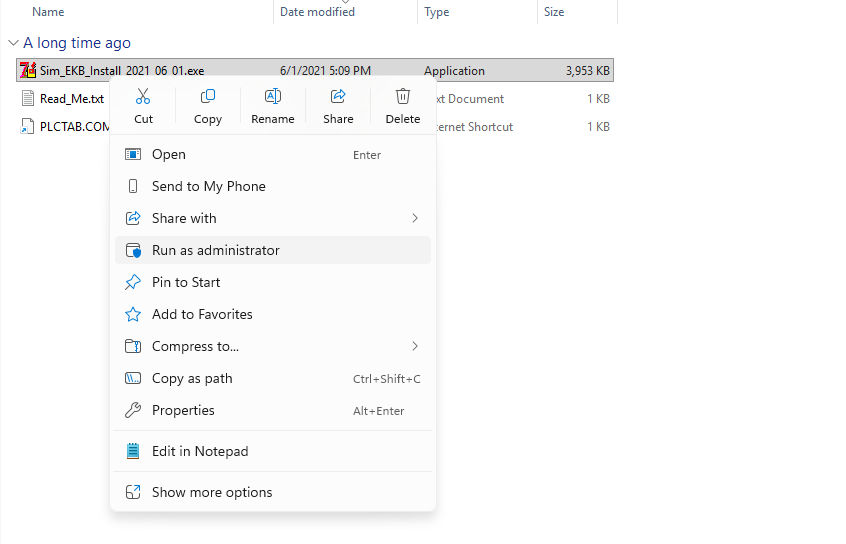846x544 pixels.
Task: Sort files by the Name column header
Action: tap(48, 12)
